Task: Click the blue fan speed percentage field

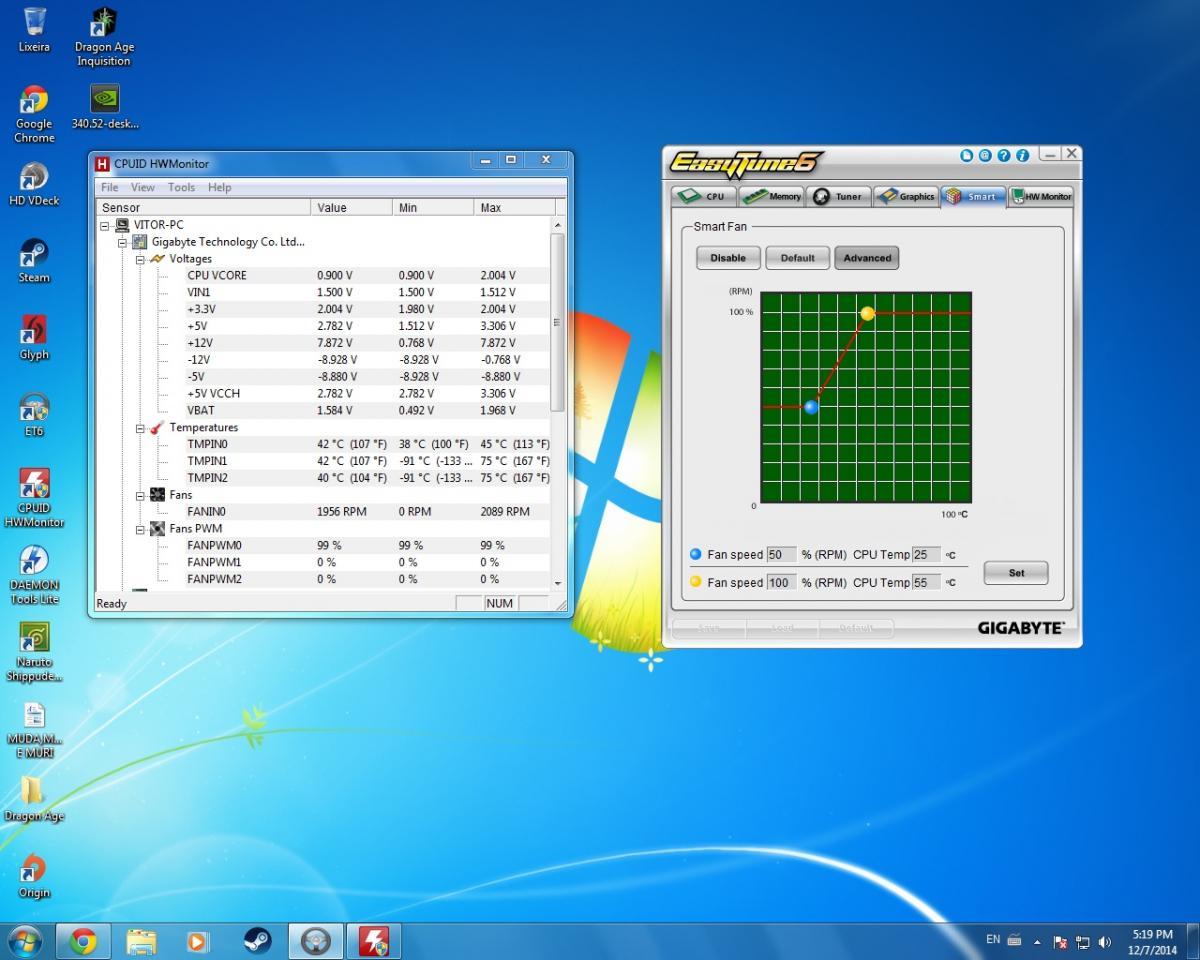Action: (x=781, y=555)
